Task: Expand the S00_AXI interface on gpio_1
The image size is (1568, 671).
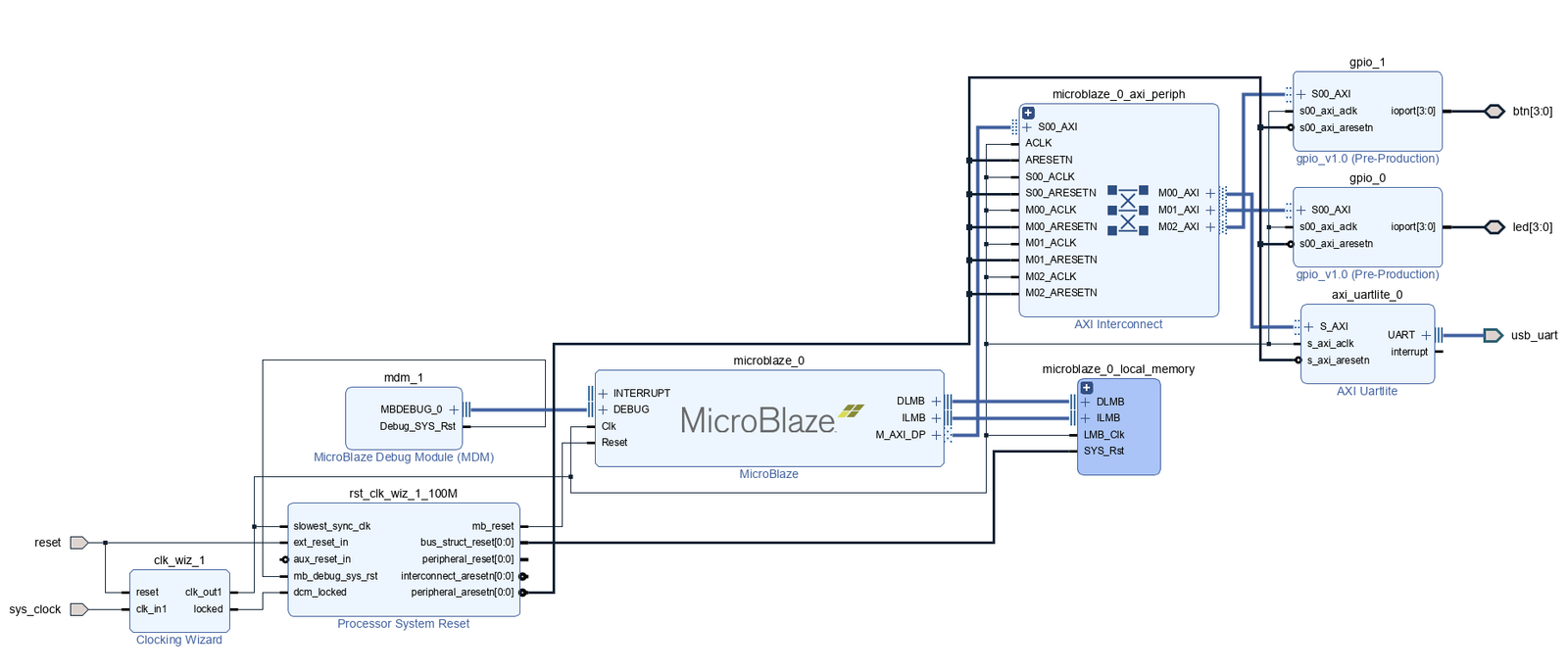Action: 1301,94
